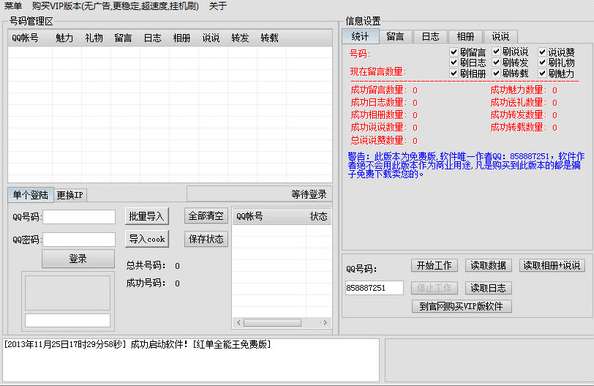
Task: Click the account list horizontal scrollbar right arrow
Action: [325, 323]
